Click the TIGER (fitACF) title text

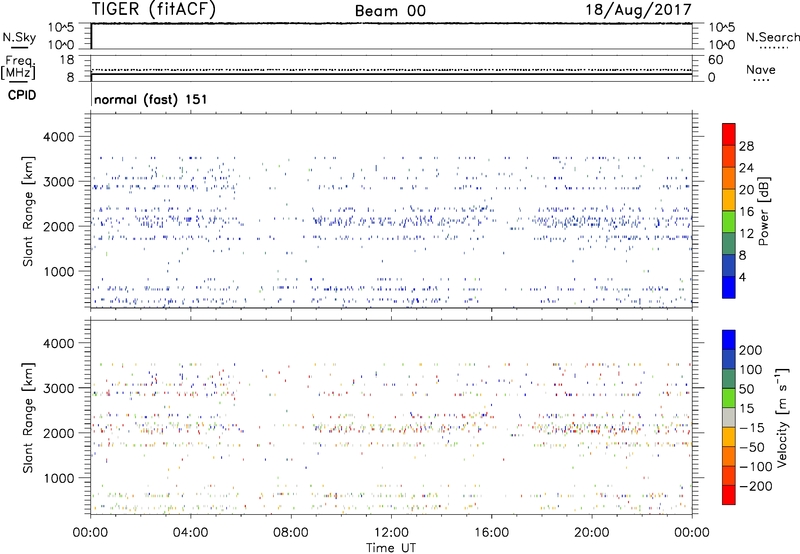point(154,9)
